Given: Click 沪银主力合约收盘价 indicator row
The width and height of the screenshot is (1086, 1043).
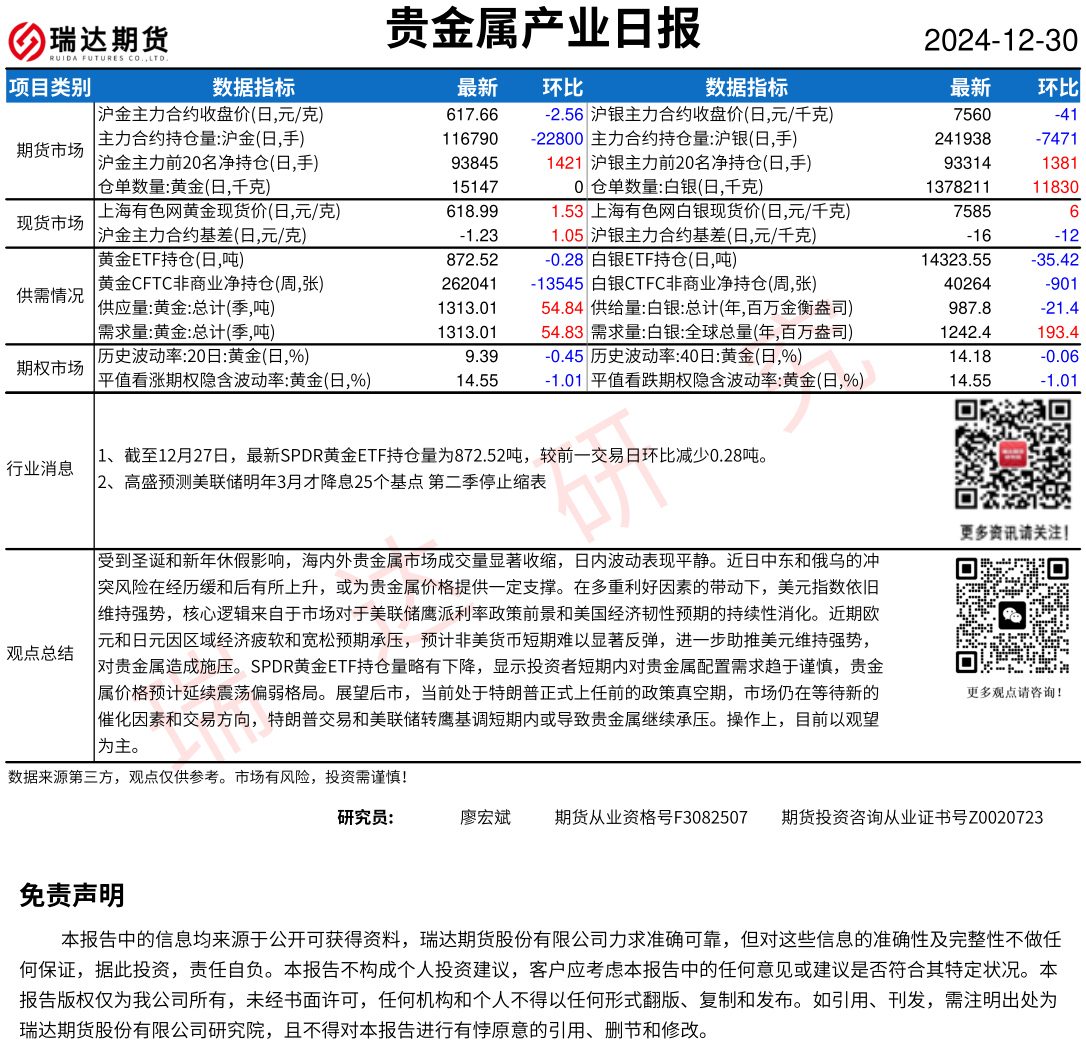Looking at the screenshot, I should pos(712,114).
